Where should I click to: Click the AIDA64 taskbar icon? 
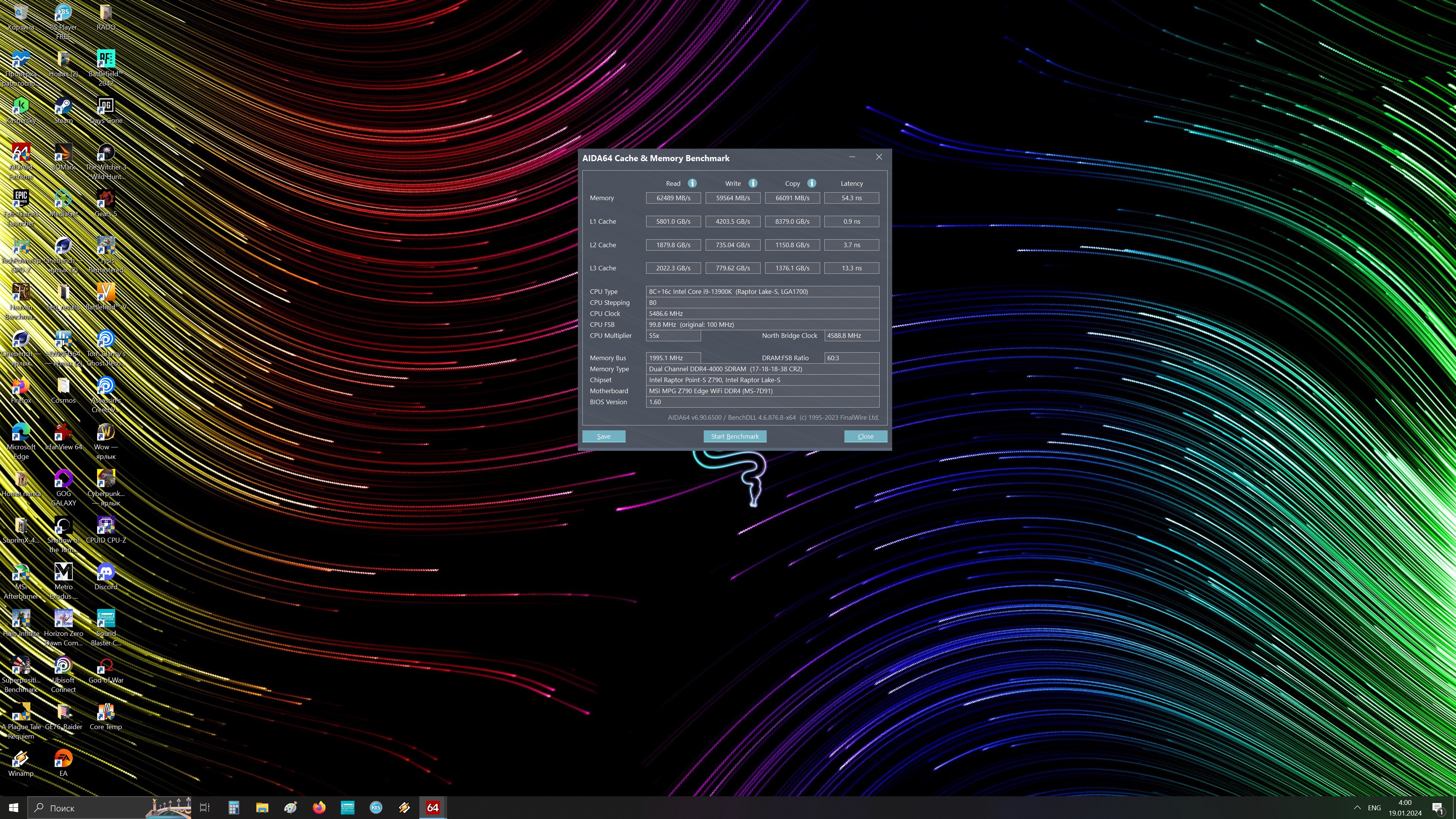(x=432, y=808)
